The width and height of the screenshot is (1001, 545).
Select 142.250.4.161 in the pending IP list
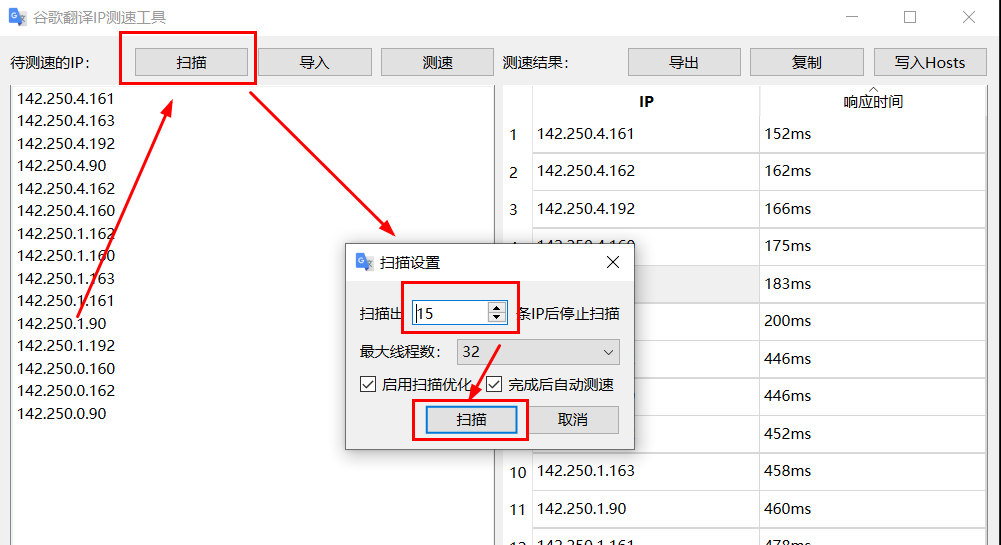(66, 99)
